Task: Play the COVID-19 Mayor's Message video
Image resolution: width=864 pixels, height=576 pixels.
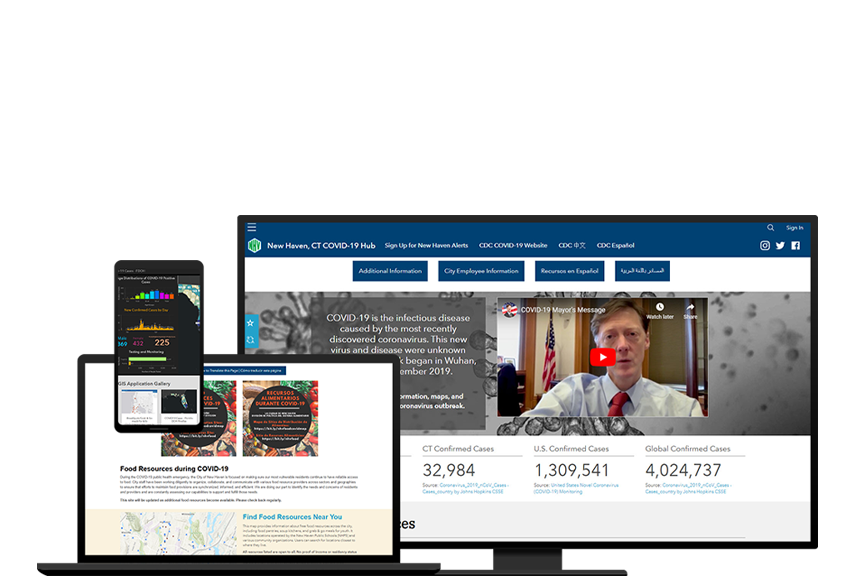Action: click(x=603, y=357)
